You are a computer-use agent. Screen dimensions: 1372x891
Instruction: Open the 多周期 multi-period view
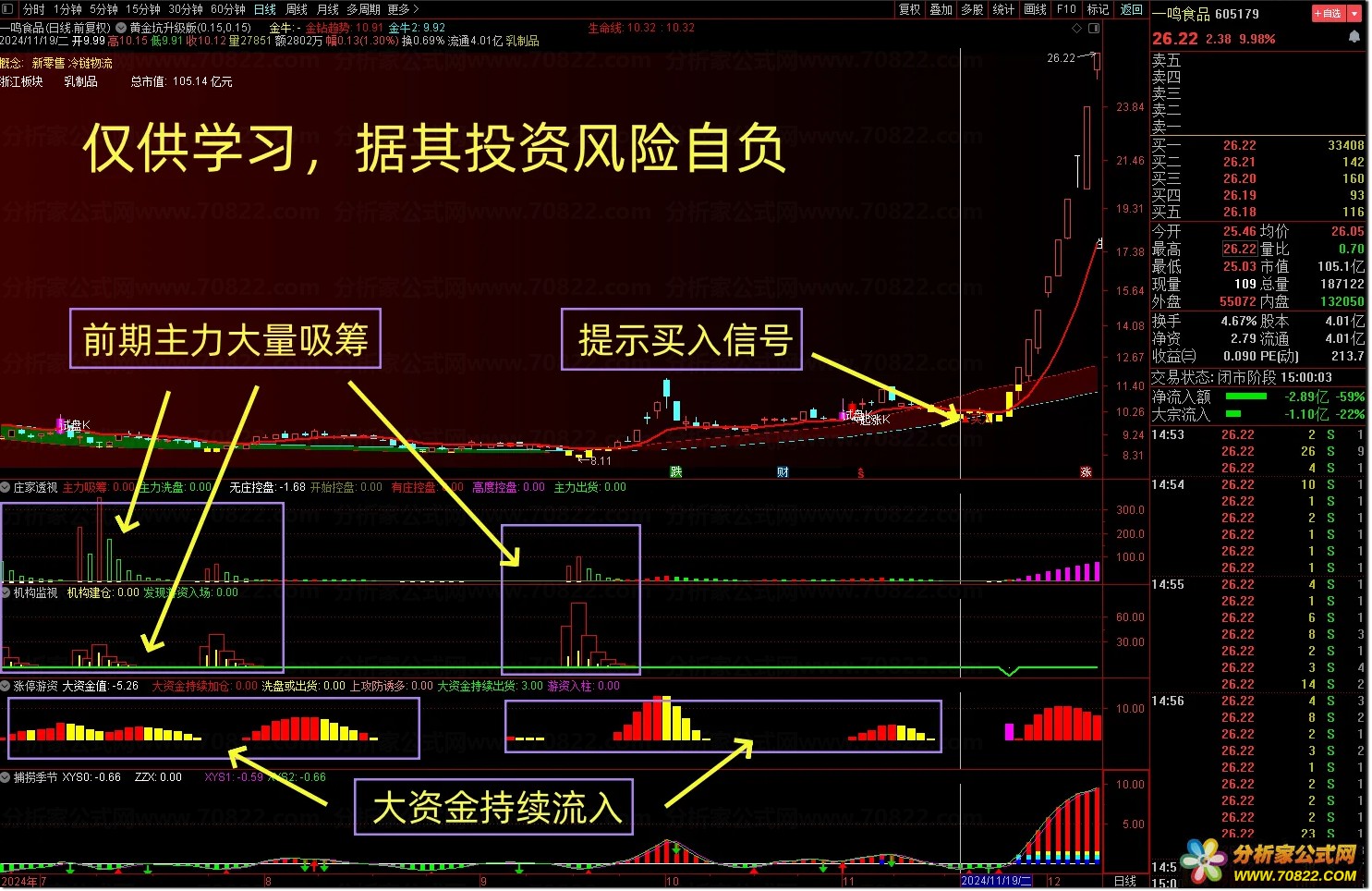pos(364,9)
